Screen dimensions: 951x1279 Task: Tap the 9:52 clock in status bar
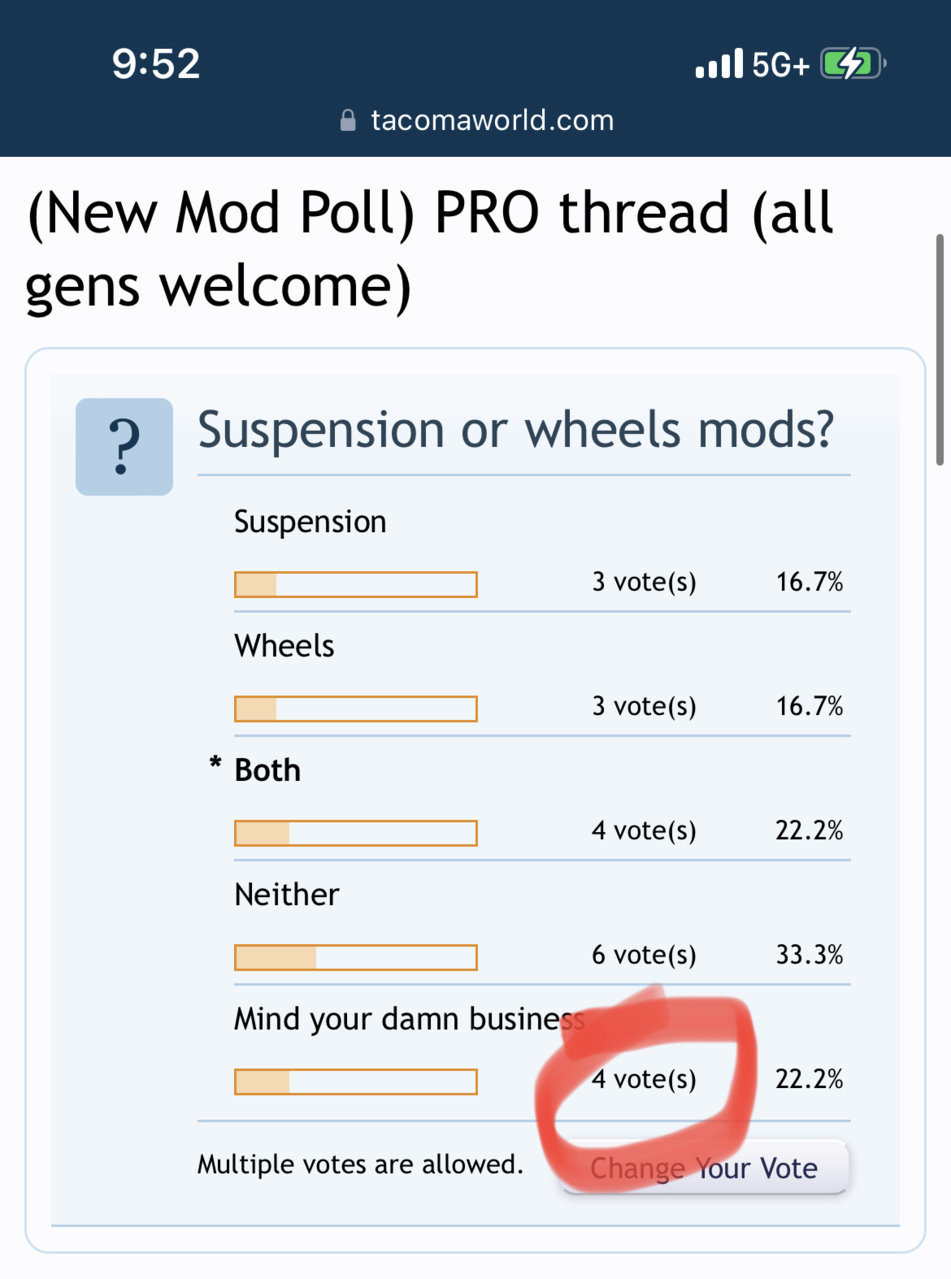156,64
